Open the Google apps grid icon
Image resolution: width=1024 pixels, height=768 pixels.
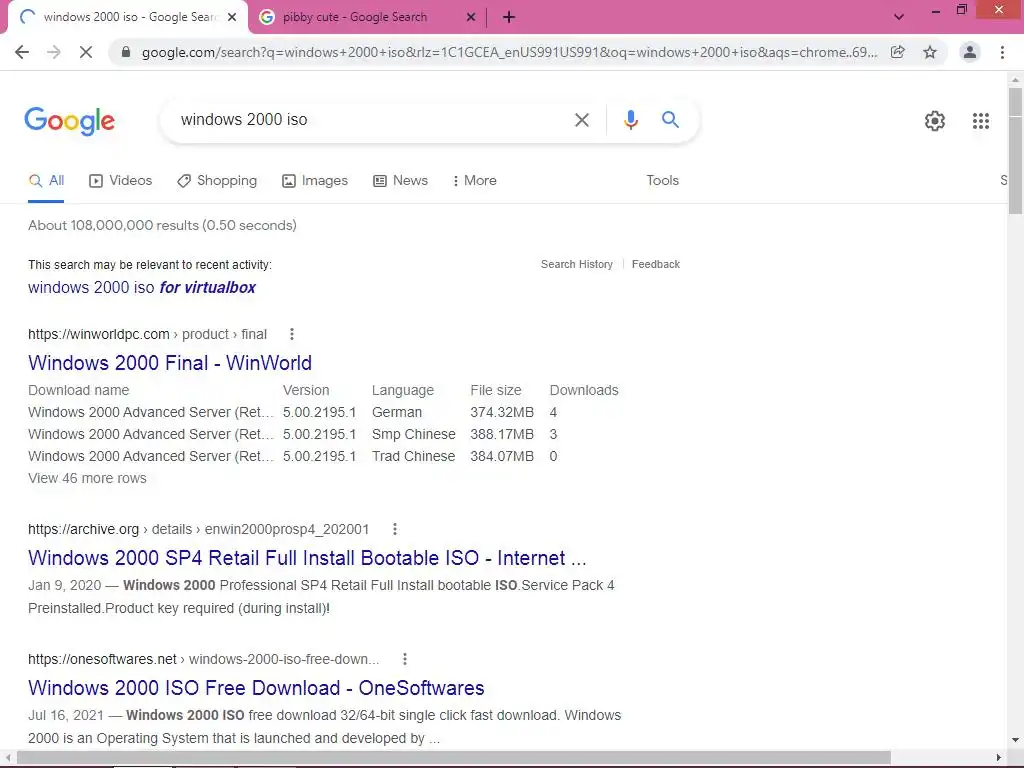tap(980, 121)
